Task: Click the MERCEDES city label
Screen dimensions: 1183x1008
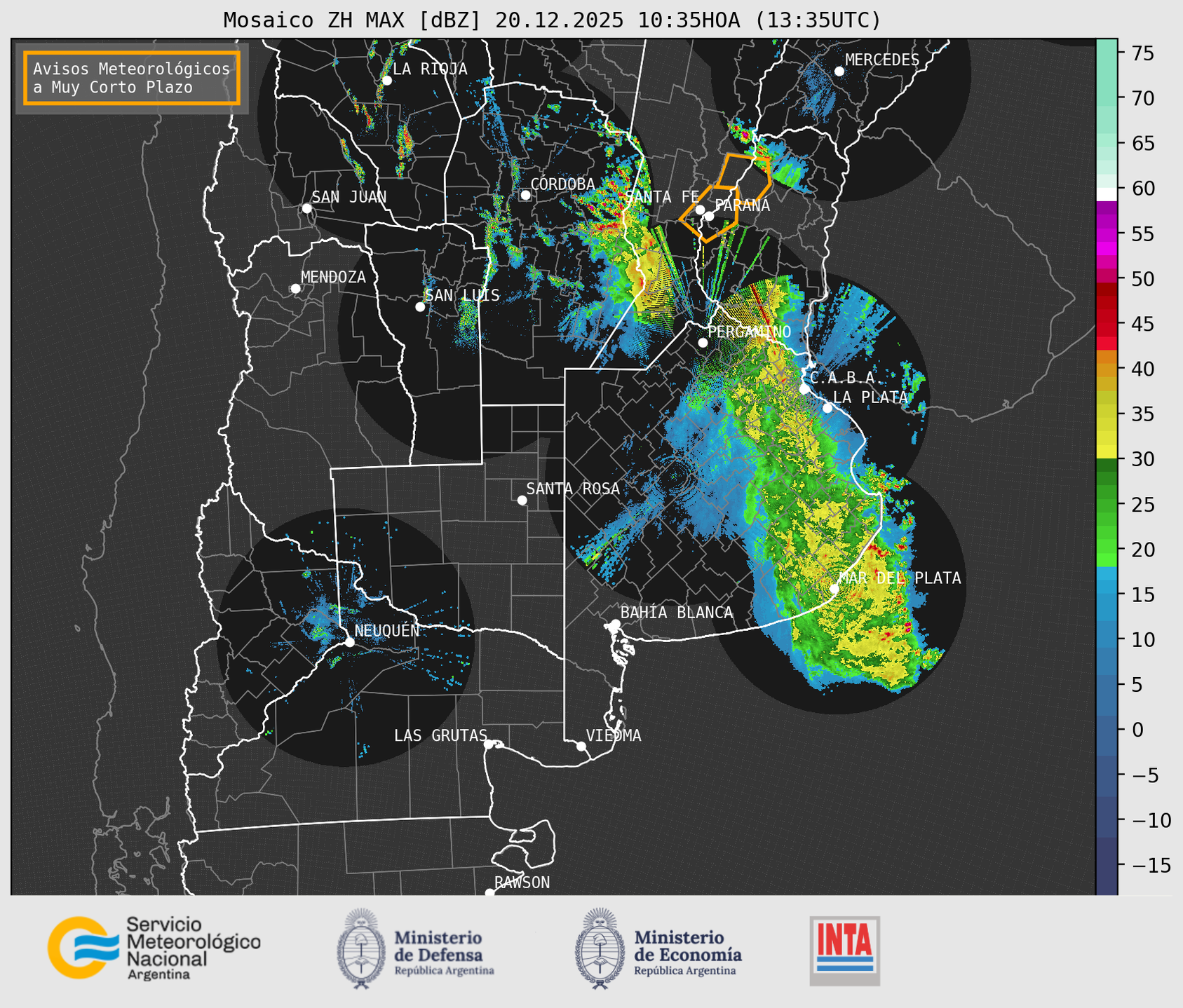Action: coord(882,60)
